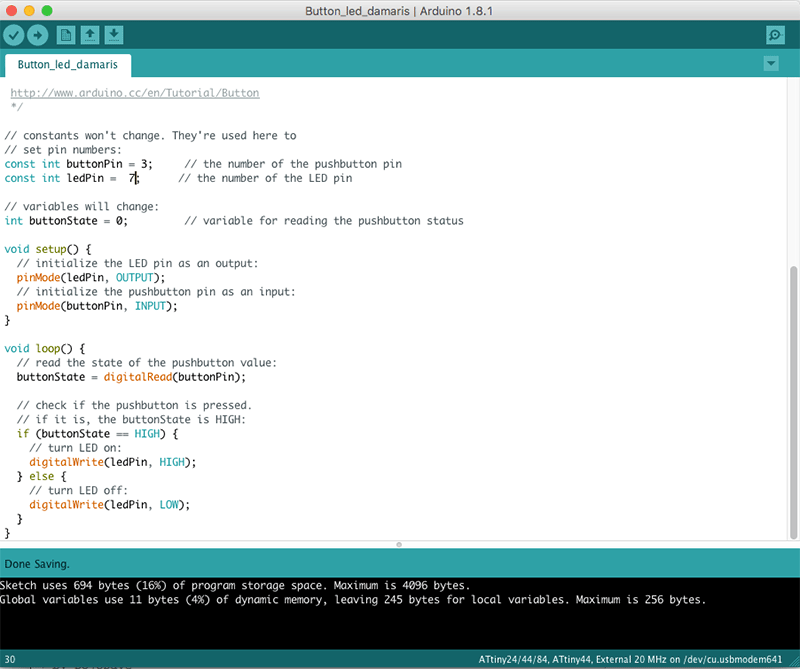Click the editor/console divider handle dot
800x669 pixels.
(399, 544)
